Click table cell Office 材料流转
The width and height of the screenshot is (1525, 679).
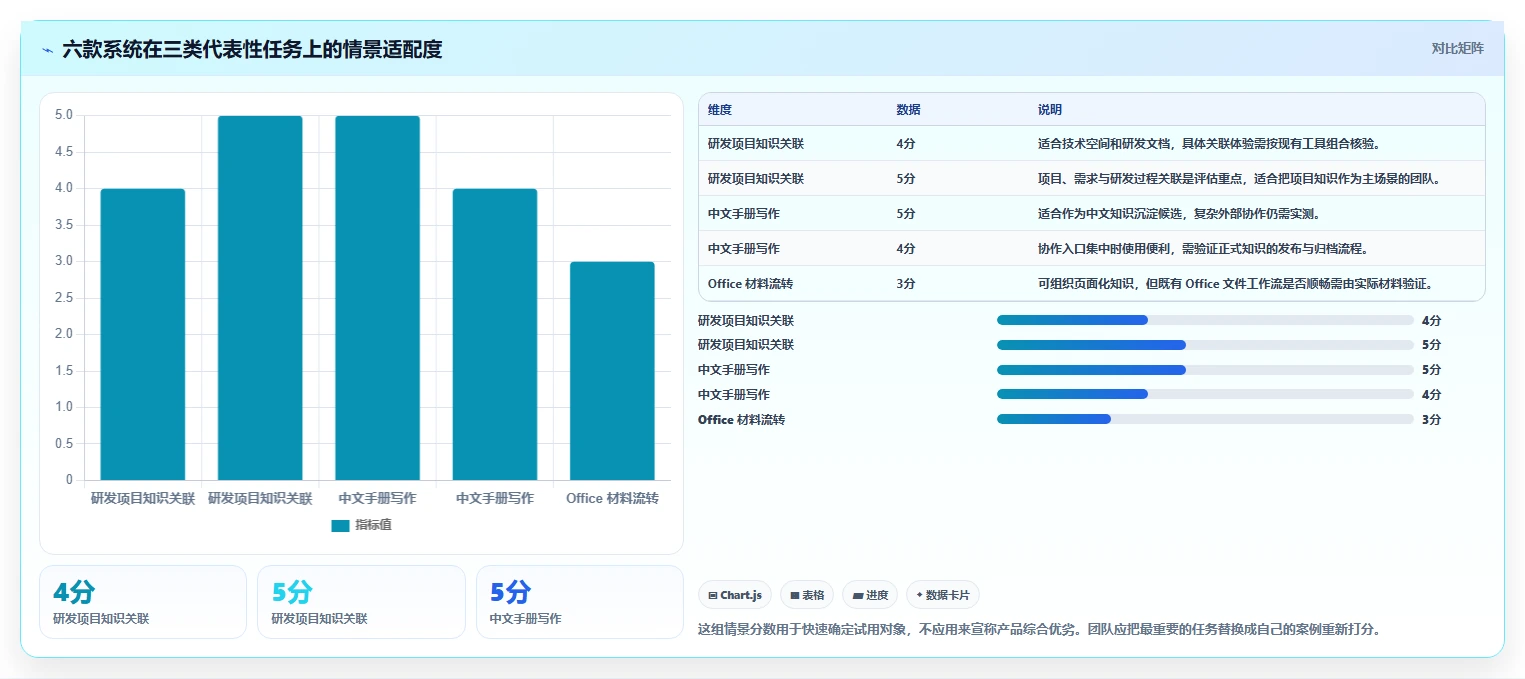(x=750, y=284)
